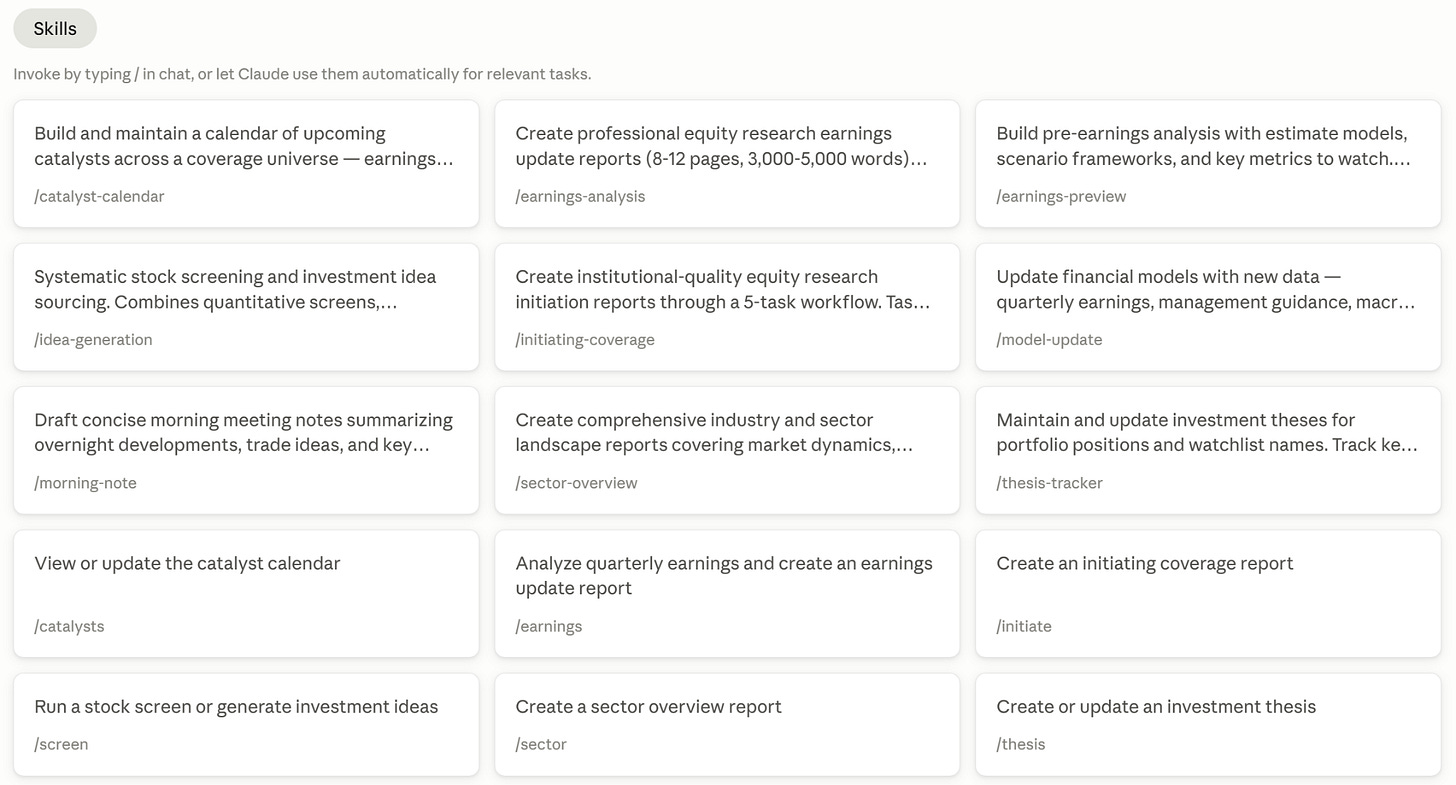Select the /idea-generation skill card
The image size is (1456, 785).
246,307
